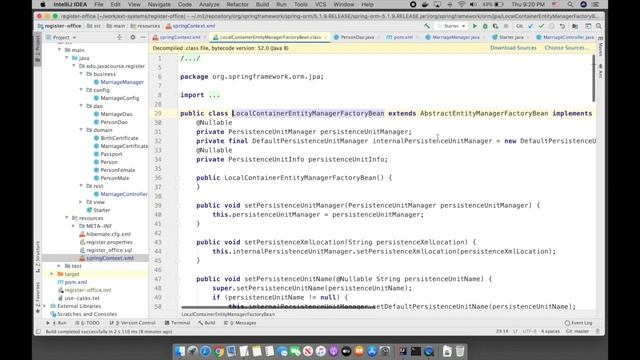
Task: Select BirthCertificate class in project tree
Action: [x=119, y=138]
